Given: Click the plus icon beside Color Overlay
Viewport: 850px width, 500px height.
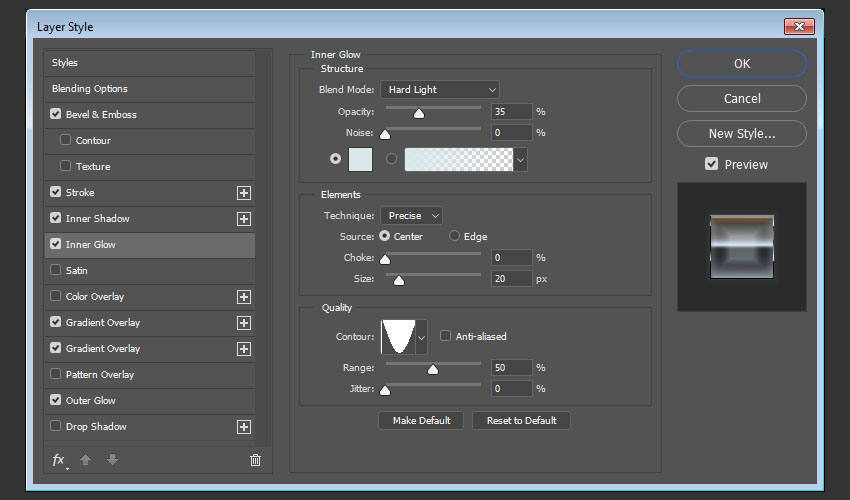Looking at the screenshot, I should (243, 297).
